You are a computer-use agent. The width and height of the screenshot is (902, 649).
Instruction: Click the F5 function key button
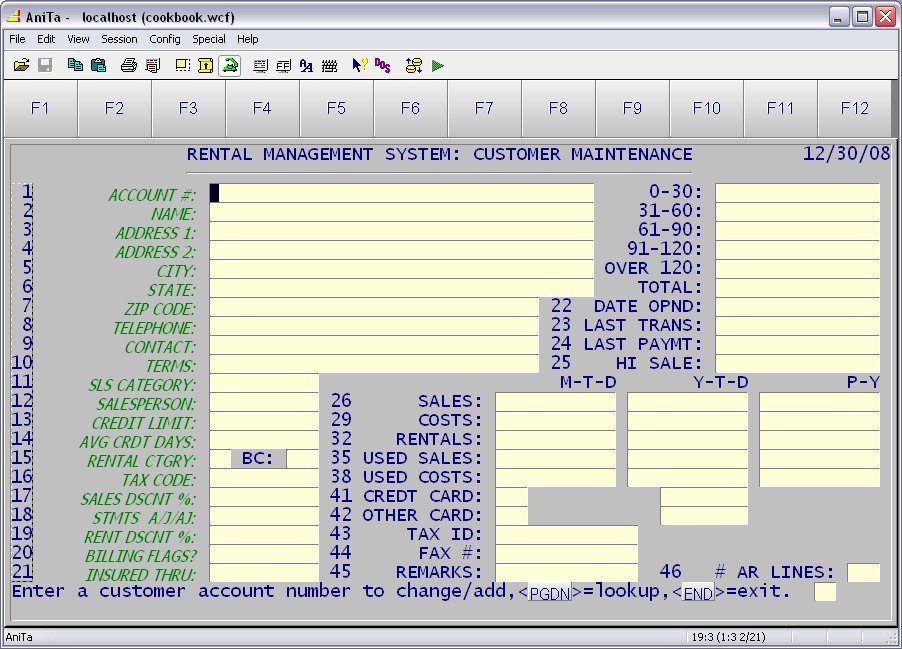(x=337, y=108)
